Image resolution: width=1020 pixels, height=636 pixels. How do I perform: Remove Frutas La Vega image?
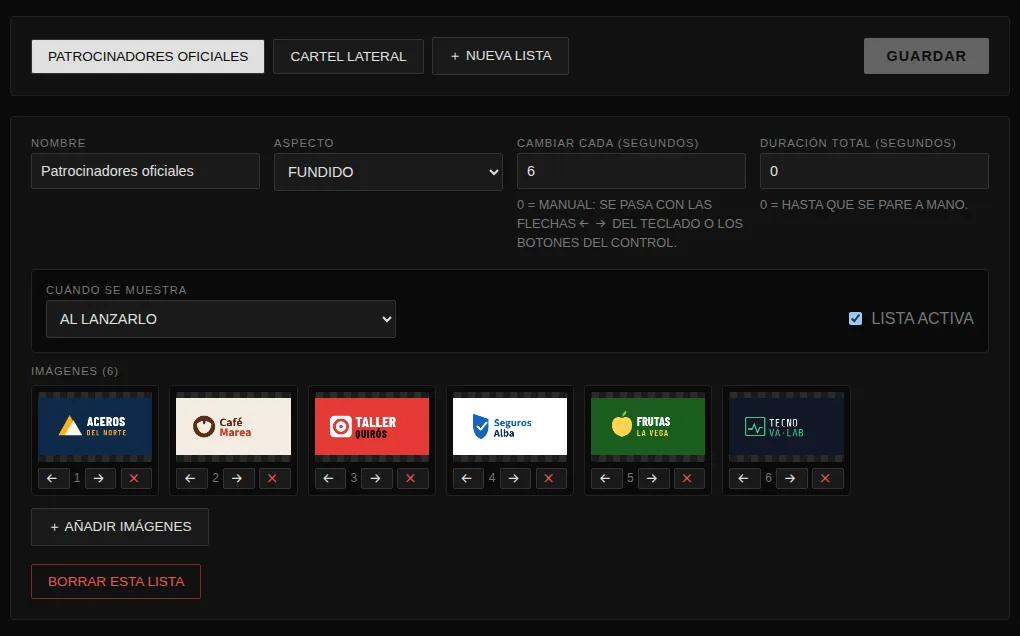[689, 479]
